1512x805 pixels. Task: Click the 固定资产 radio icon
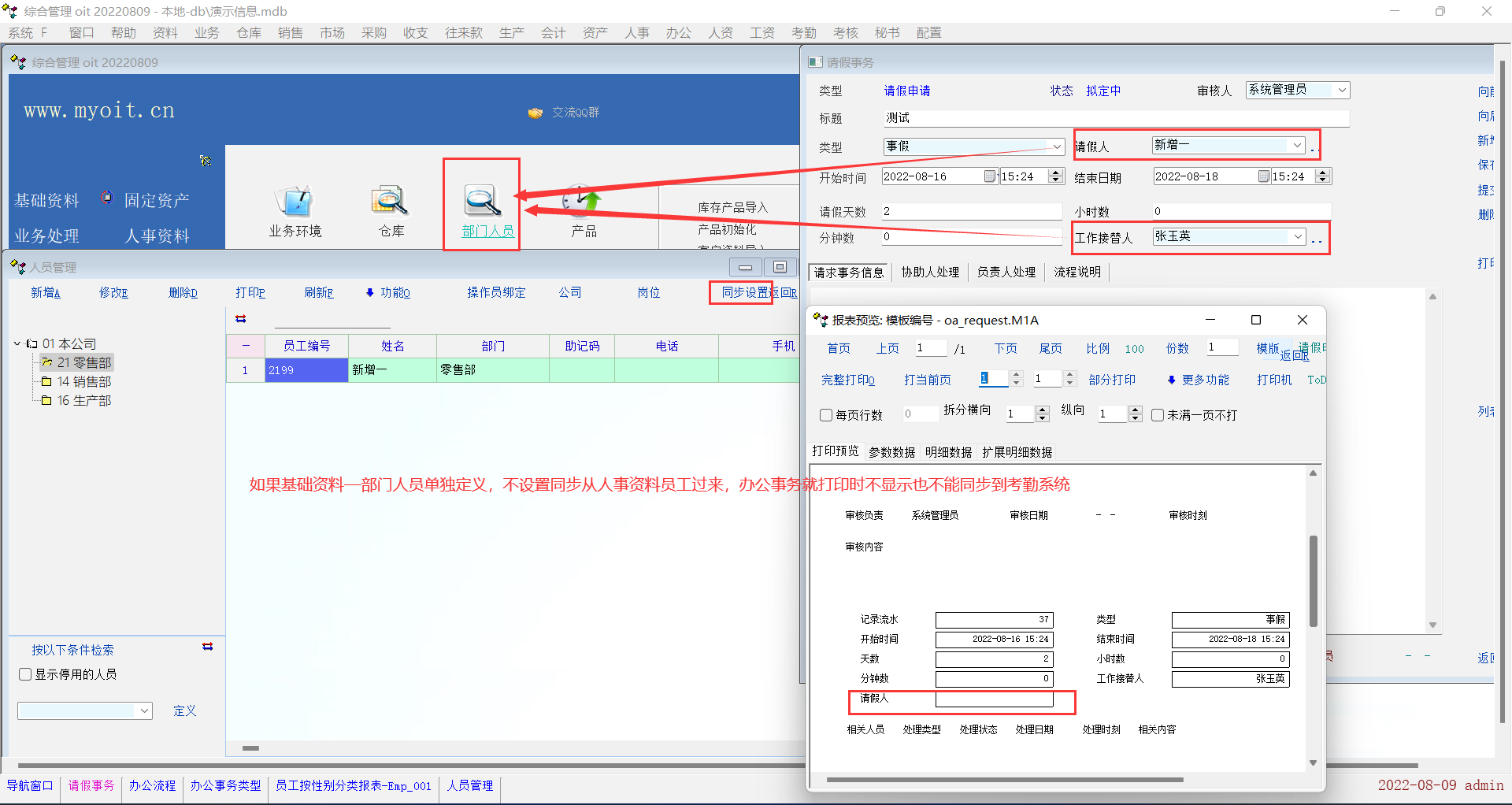click(107, 198)
